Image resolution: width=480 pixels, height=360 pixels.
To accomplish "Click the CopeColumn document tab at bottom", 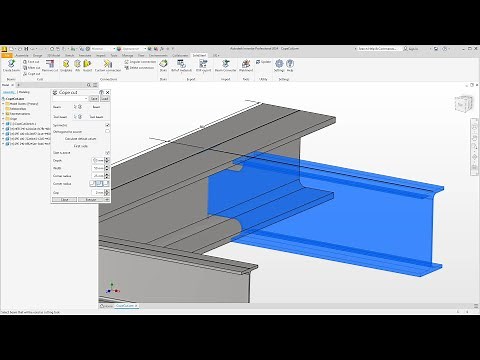I will [127, 306].
